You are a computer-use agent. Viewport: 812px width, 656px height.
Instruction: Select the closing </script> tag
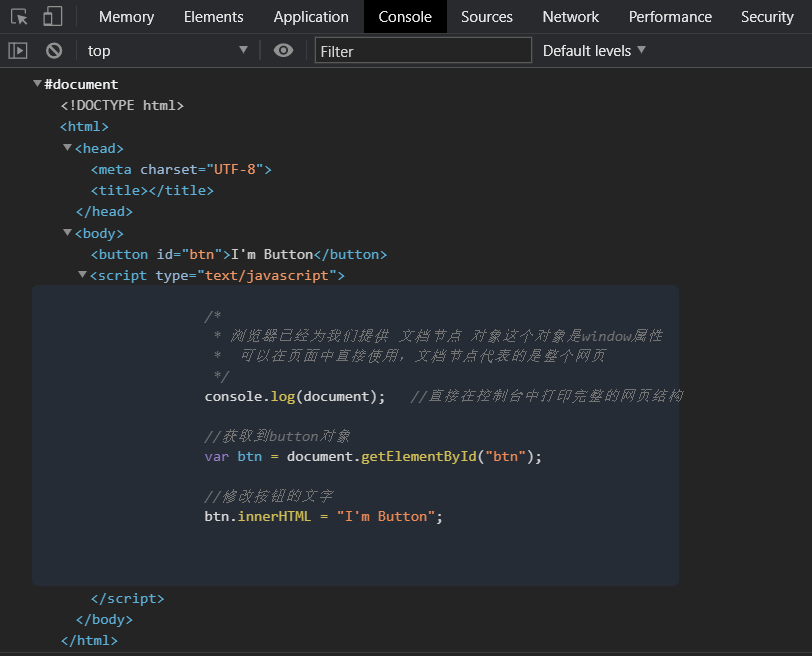click(x=127, y=599)
